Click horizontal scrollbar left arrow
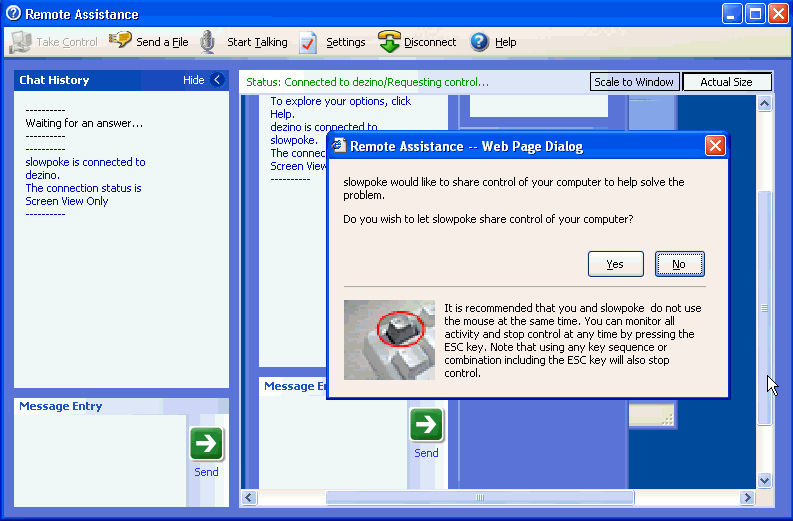The height and width of the screenshot is (521, 793). pyautogui.click(x=248, y=498)
